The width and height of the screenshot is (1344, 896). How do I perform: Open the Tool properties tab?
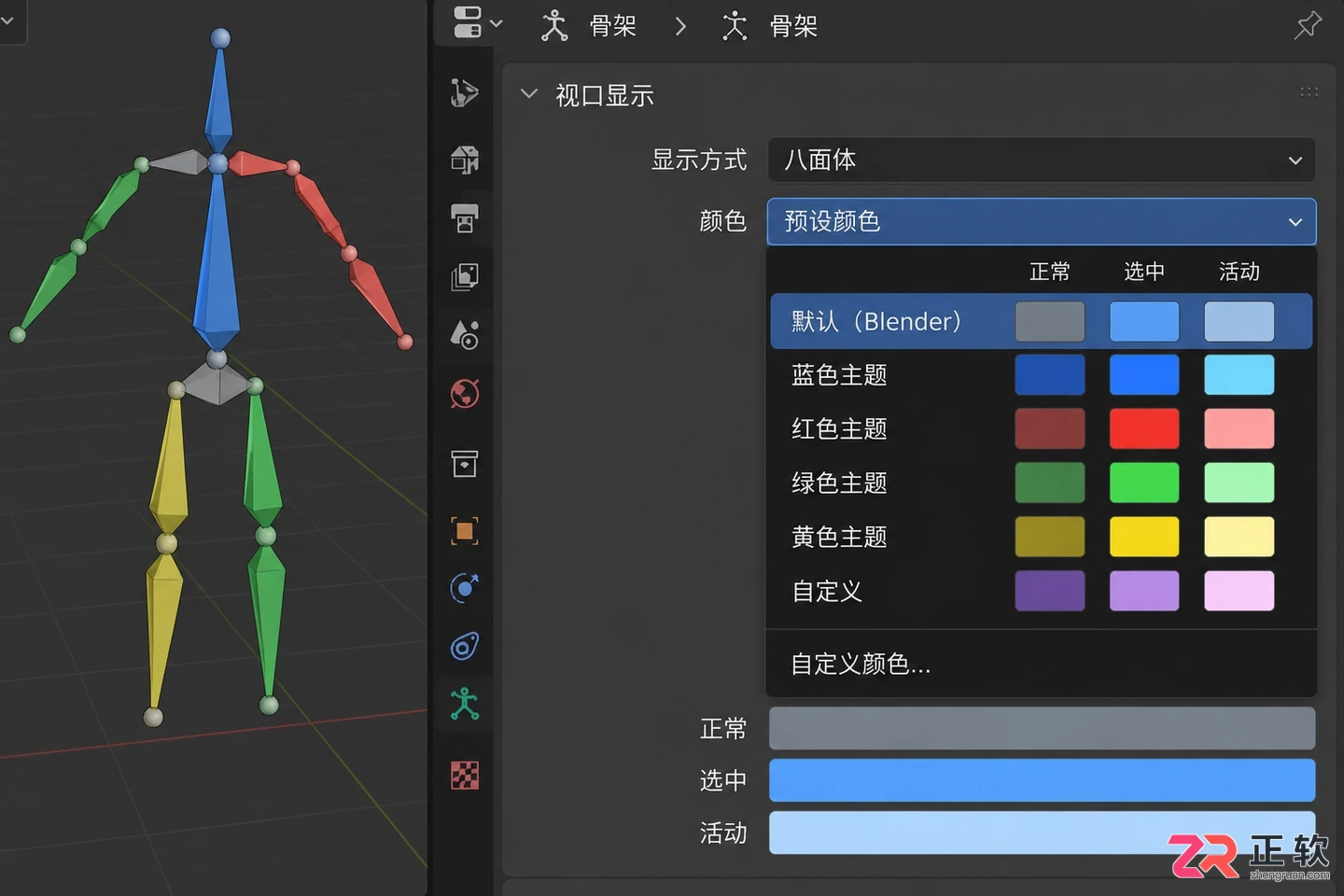click(x=464, y=93)
